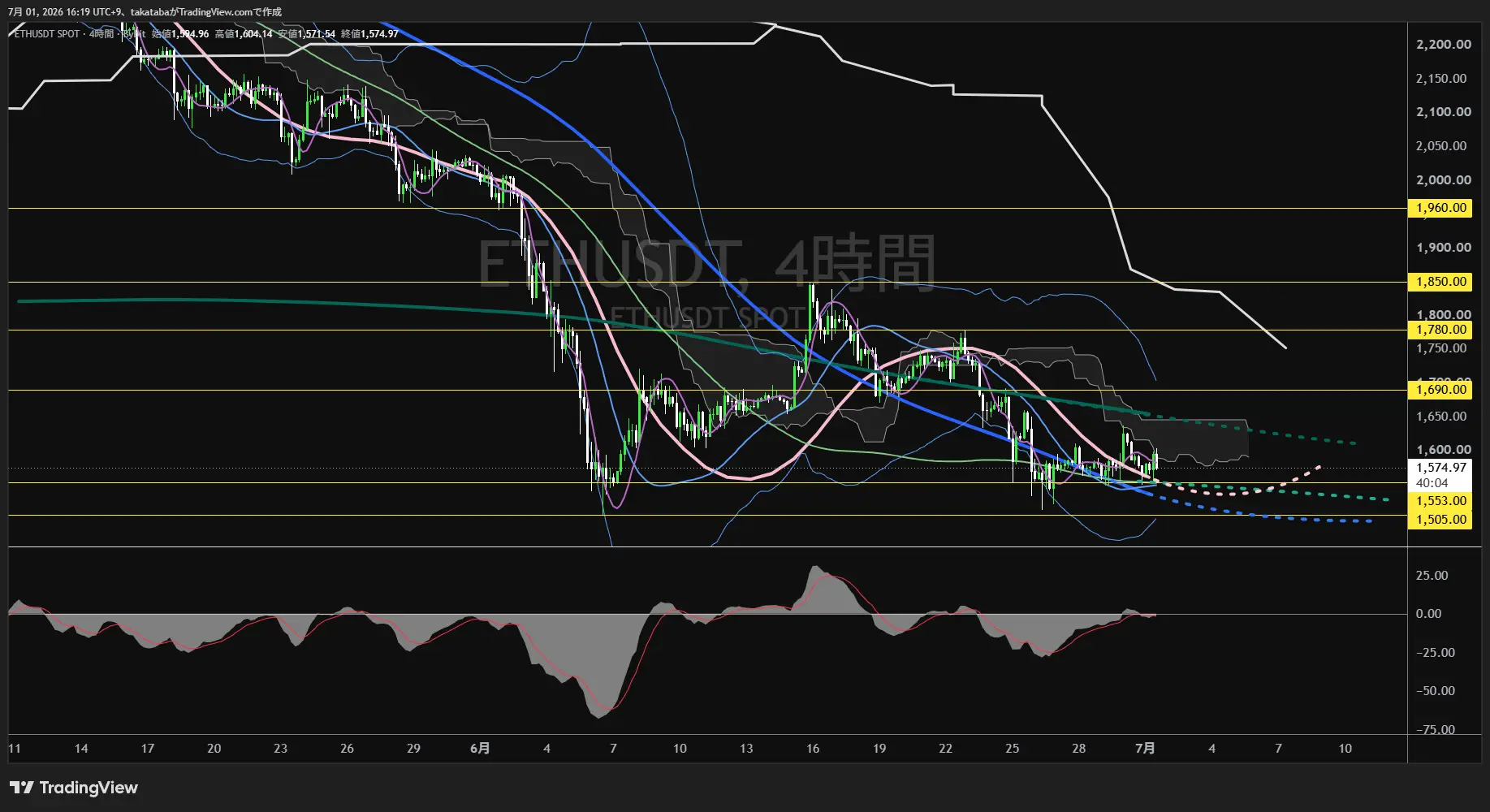
Task: Click the 1,750.00 price axis tick
Action: (1441, 348)
